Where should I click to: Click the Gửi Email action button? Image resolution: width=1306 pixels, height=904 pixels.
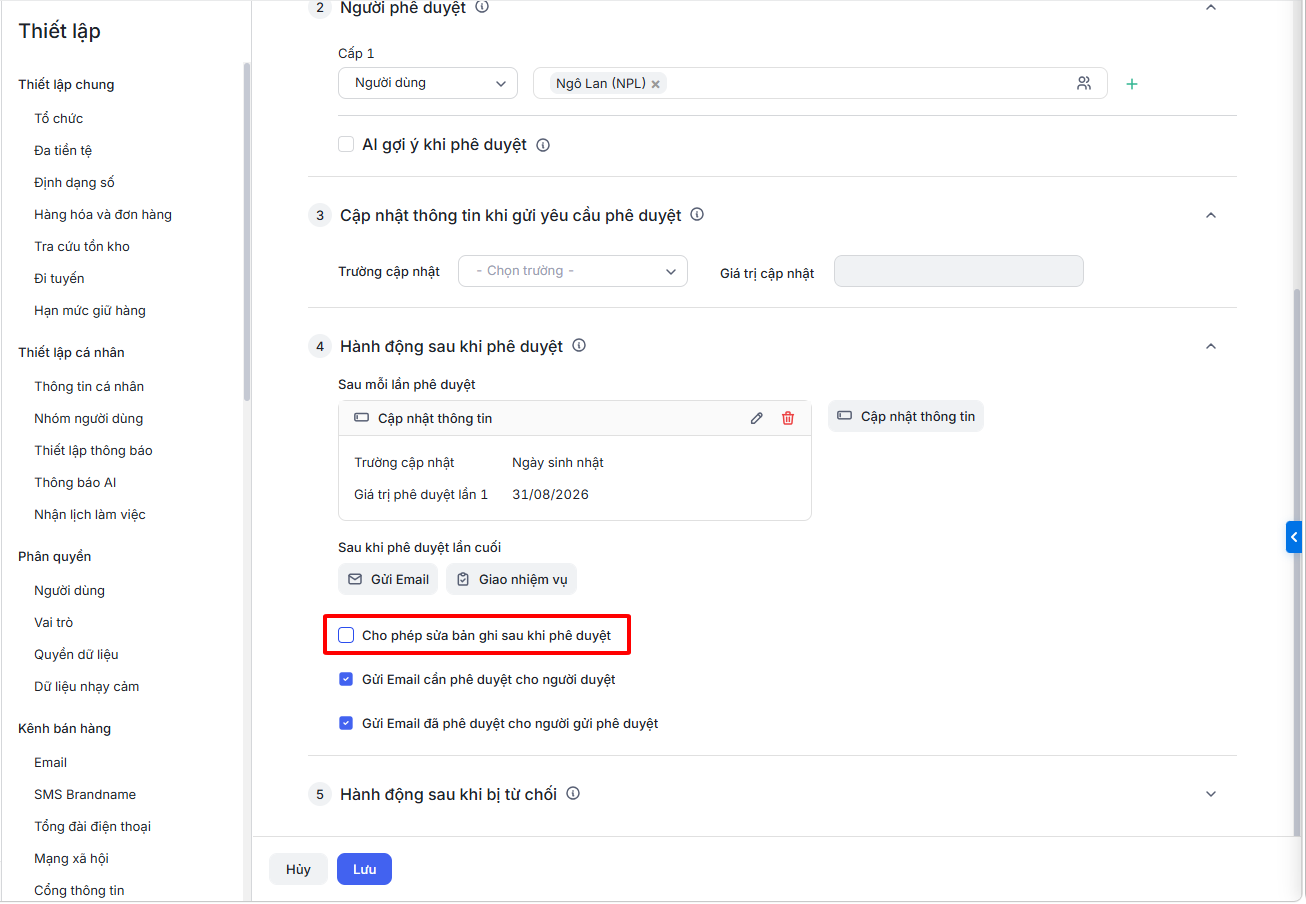[388, 579]
